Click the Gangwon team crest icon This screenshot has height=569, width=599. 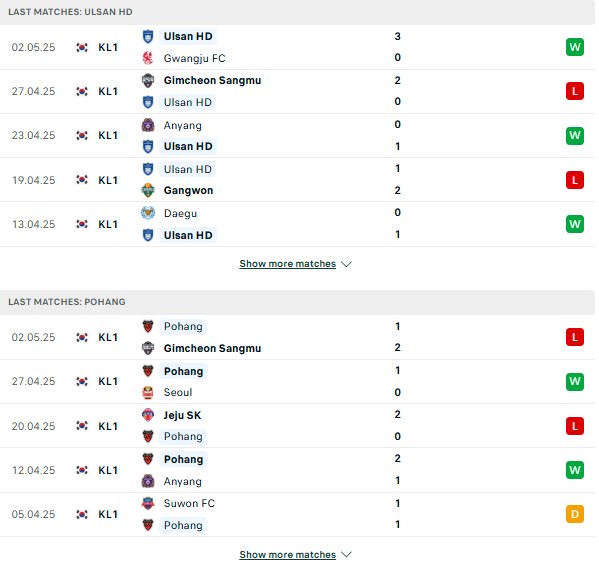[x=148, y=190]
